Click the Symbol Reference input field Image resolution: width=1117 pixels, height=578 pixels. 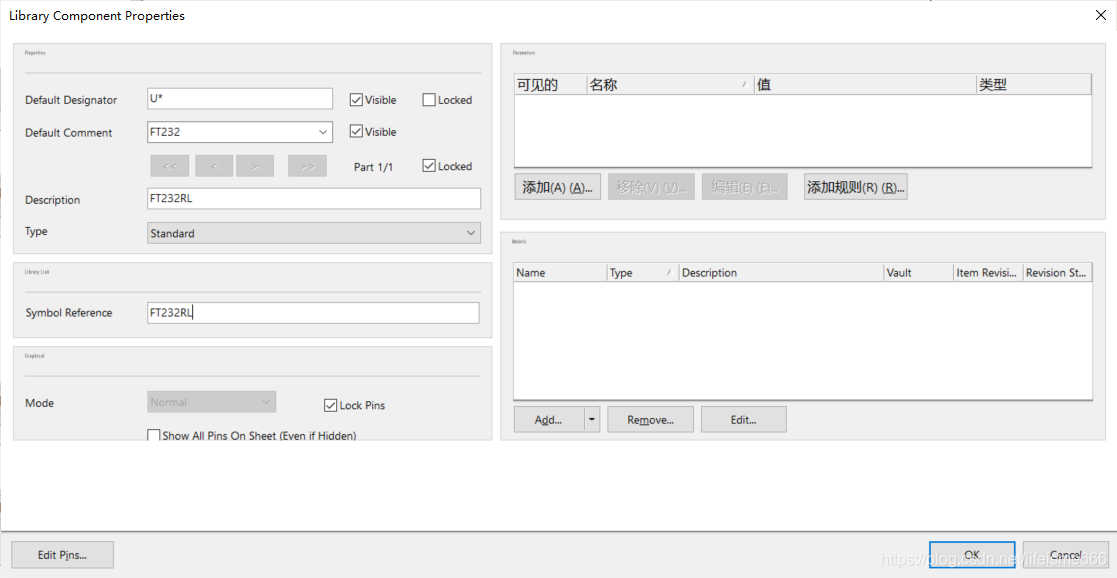313,312
